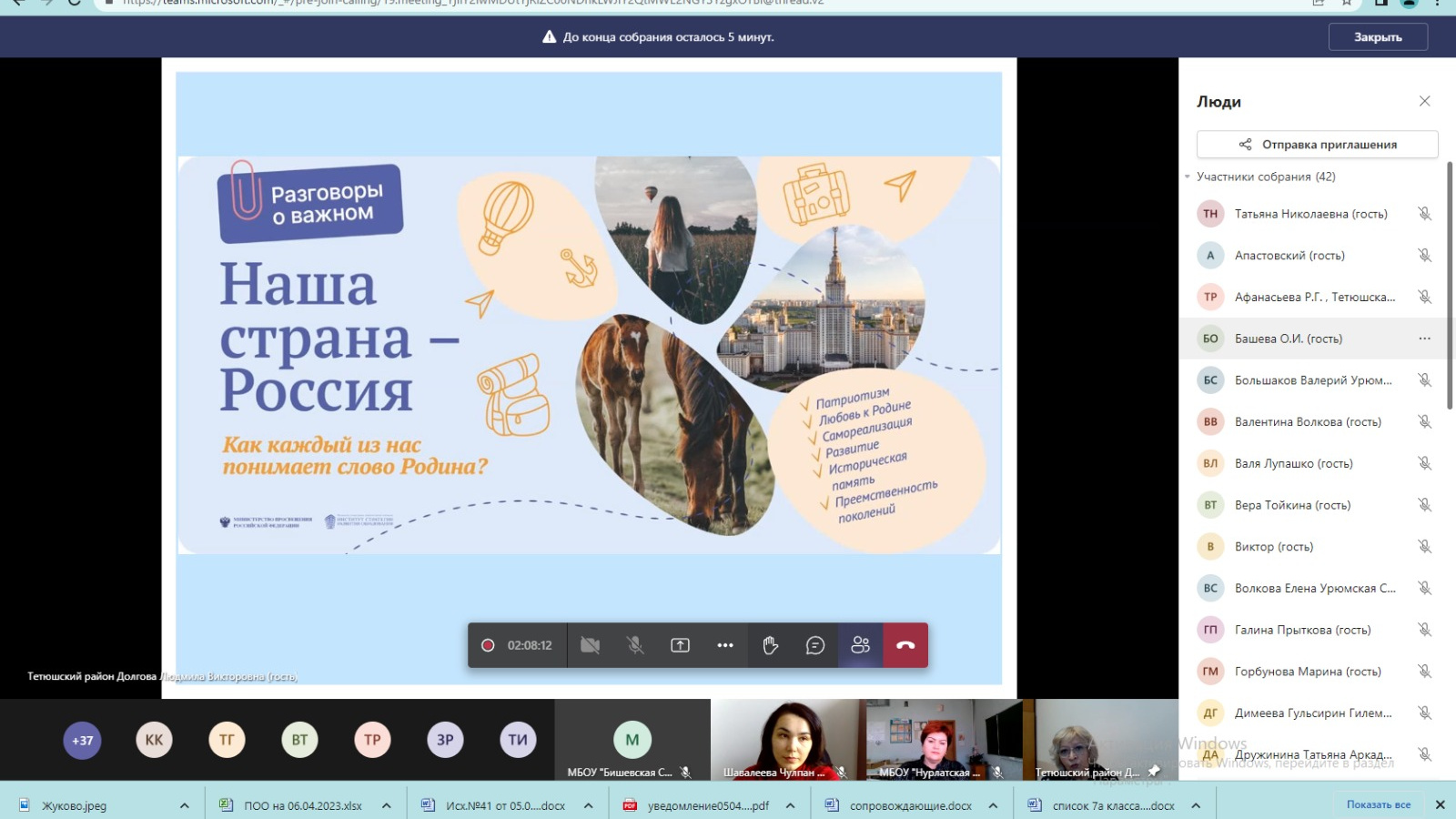
Task: Click muted mic icon beside Волкова Елена
Action: tap(1424, 588)
